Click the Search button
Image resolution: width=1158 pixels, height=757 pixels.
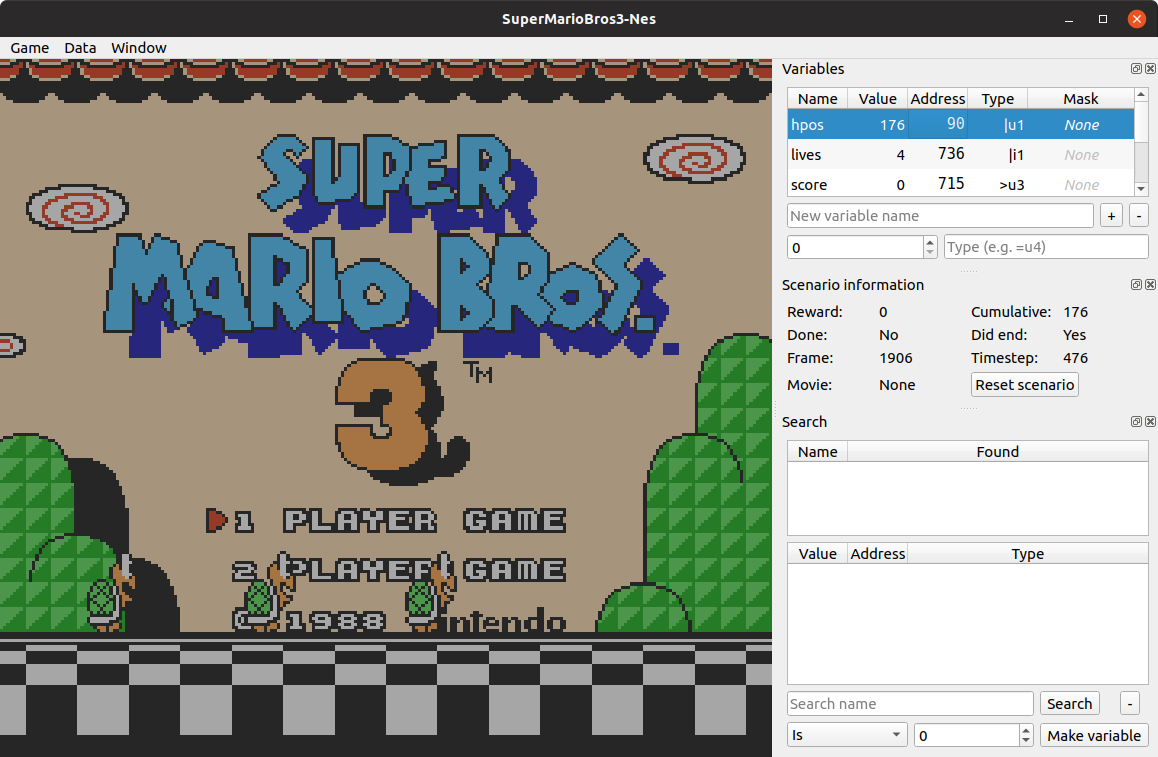(1069, 704)
